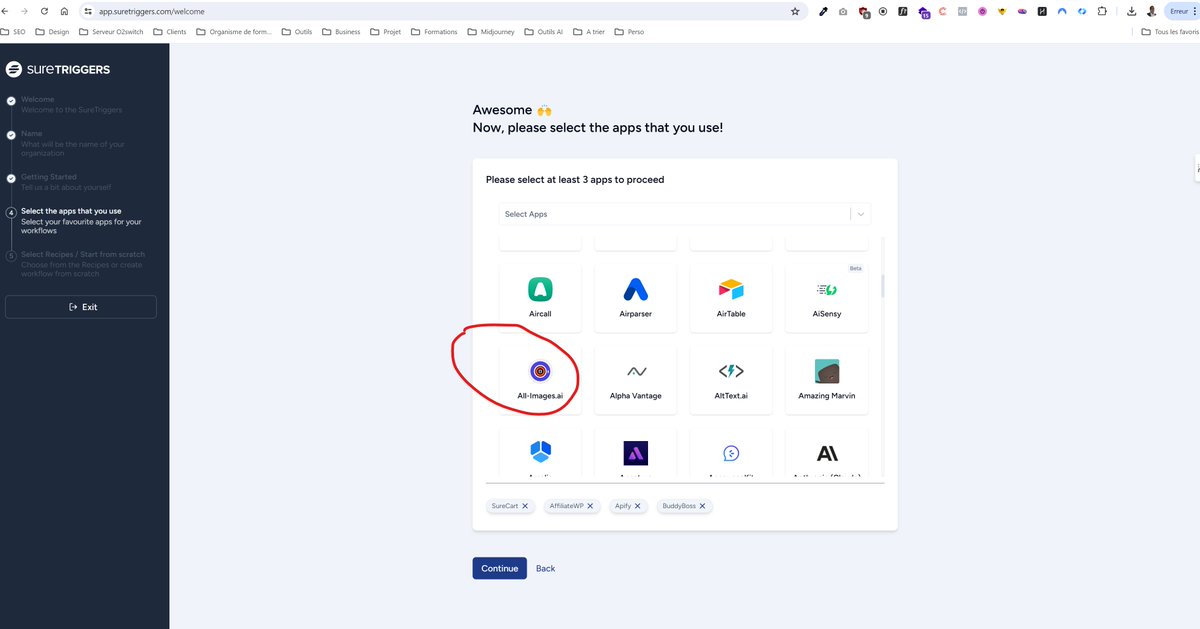Open the code brackets extension
The height and width of the screenshot is (629, 1200).
point(962,12)
